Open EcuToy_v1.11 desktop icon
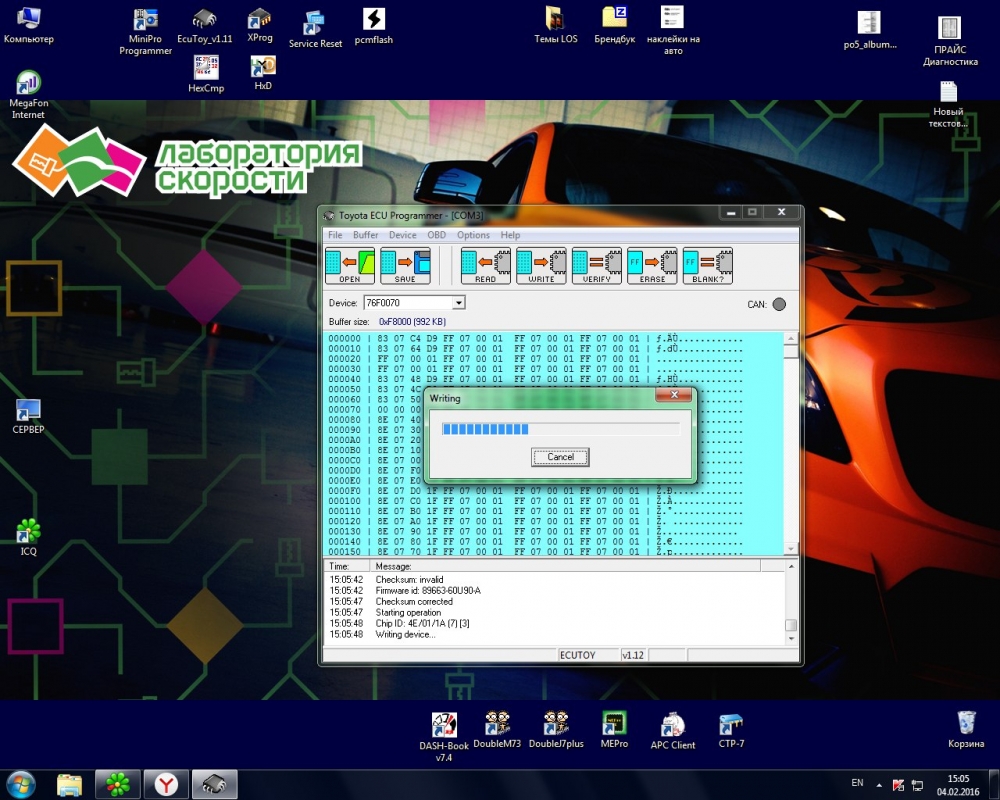1000x800 pixels. click(205, 26)
